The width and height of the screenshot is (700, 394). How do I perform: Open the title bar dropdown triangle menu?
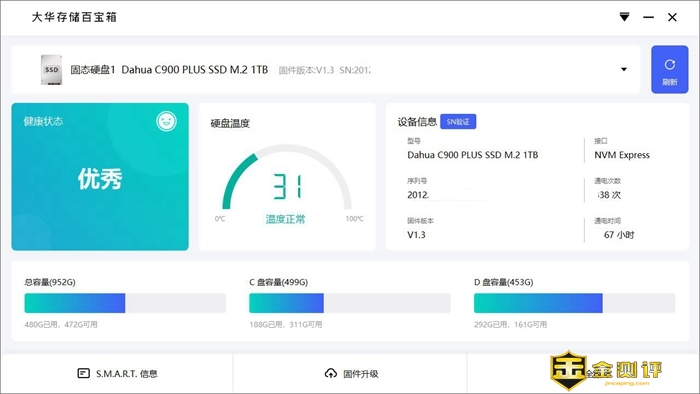624,17
